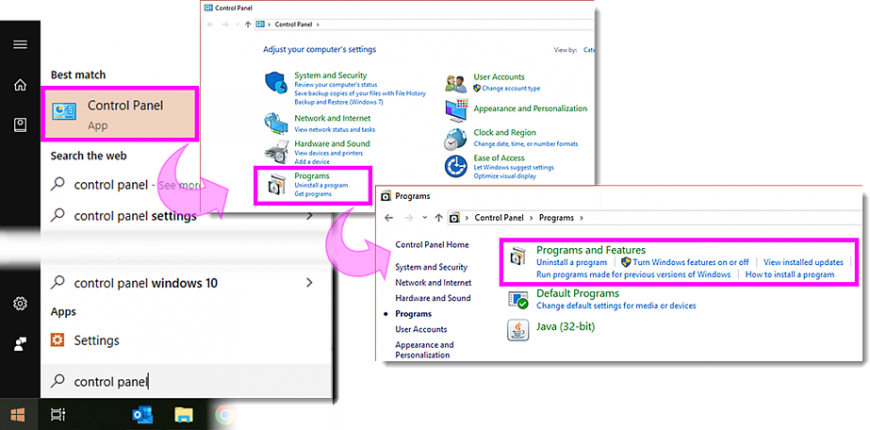Open the Control Panel app best match

pyautogui.click(x=119, y=113)
